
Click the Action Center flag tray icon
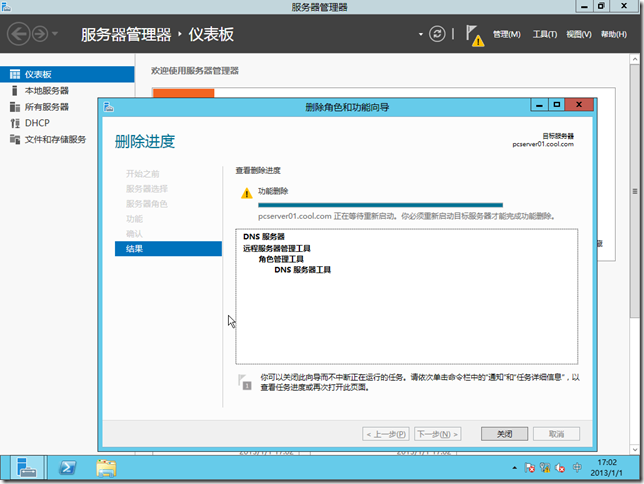tap(530, 468)
